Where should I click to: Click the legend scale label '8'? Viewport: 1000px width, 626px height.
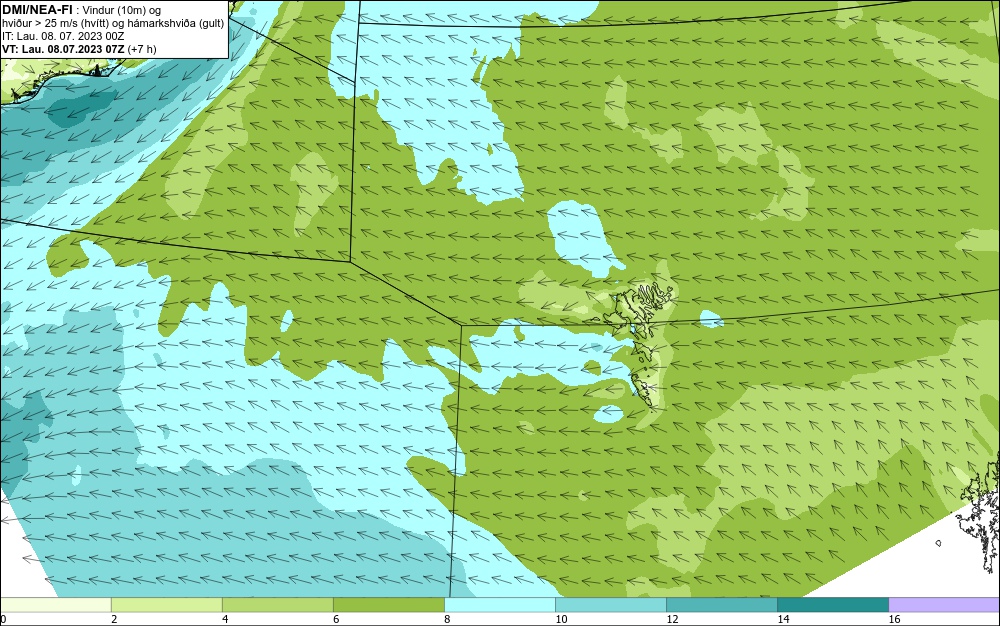447,619
